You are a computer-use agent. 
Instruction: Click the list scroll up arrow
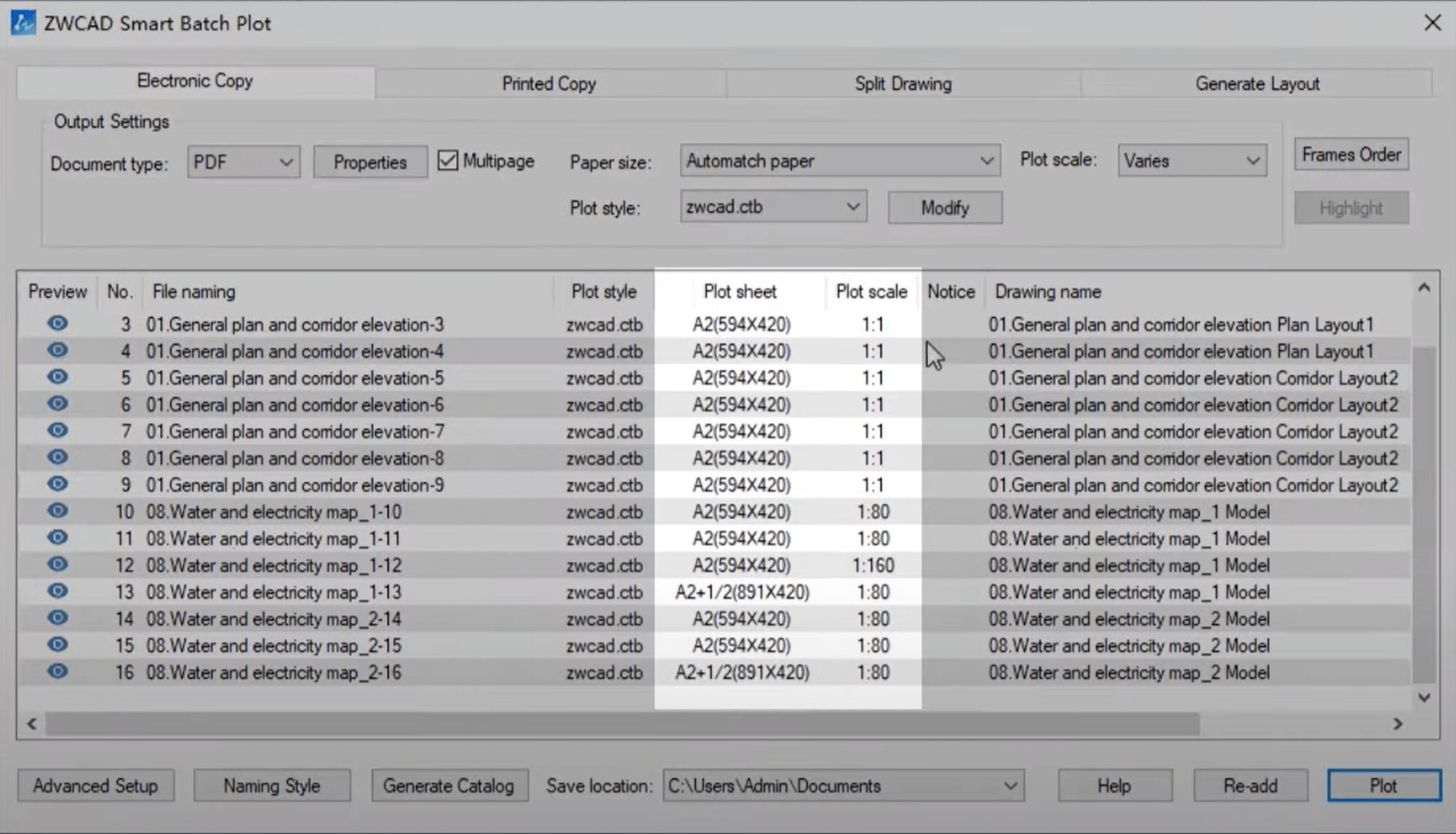point(1424,287)
